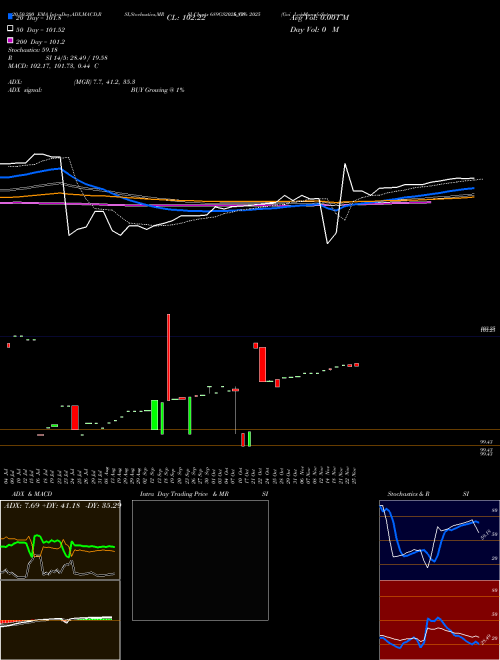
Task: Click the 'Avg Vol: 0.001 M' label
Action: point(319,18)
